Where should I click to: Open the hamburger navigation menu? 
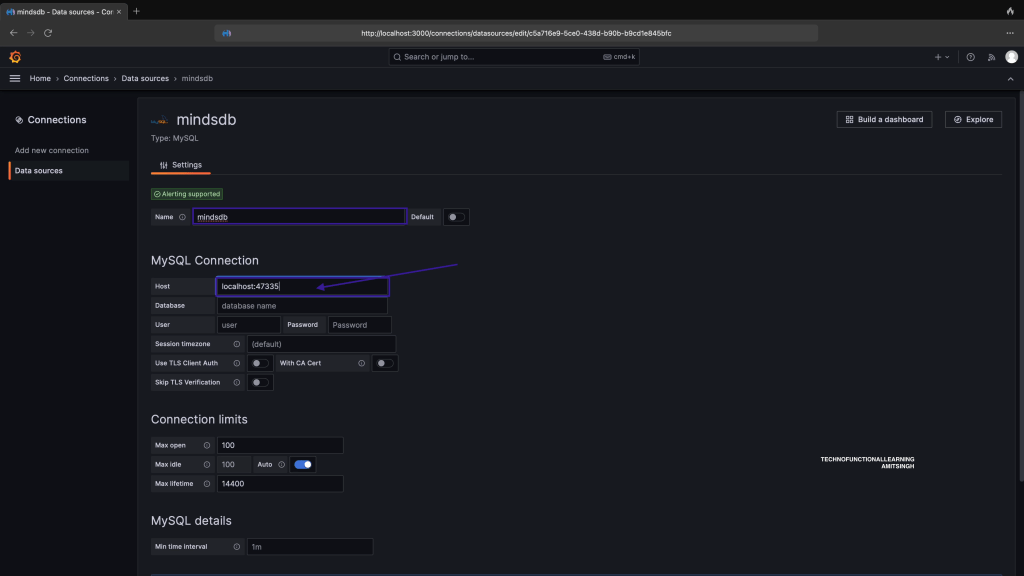[x=15, y=78]
